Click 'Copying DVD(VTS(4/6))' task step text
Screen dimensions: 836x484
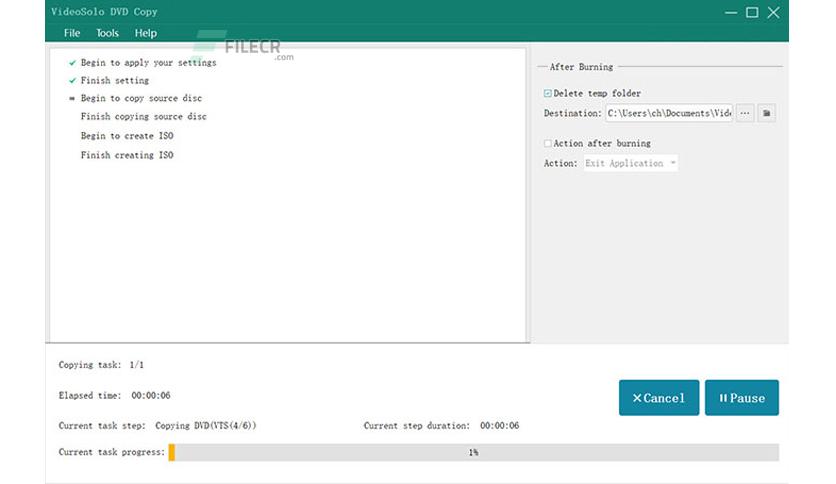click(x=206, y=426)
